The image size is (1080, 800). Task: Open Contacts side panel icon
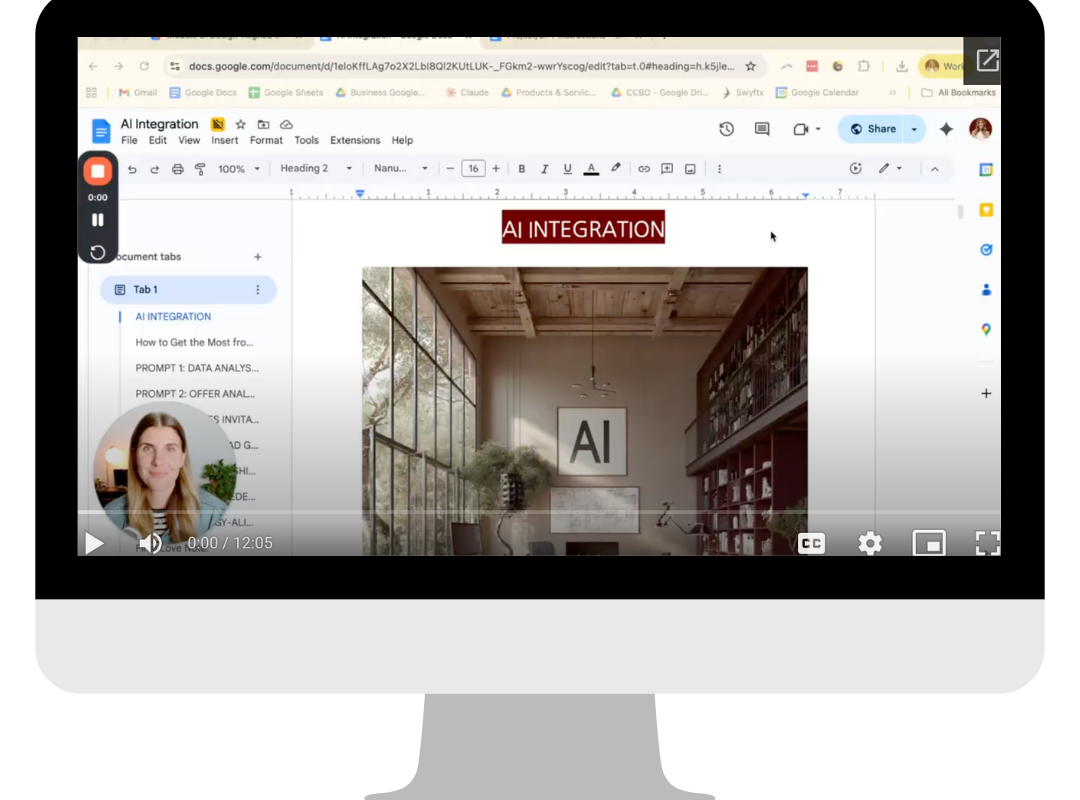(986, 289)
